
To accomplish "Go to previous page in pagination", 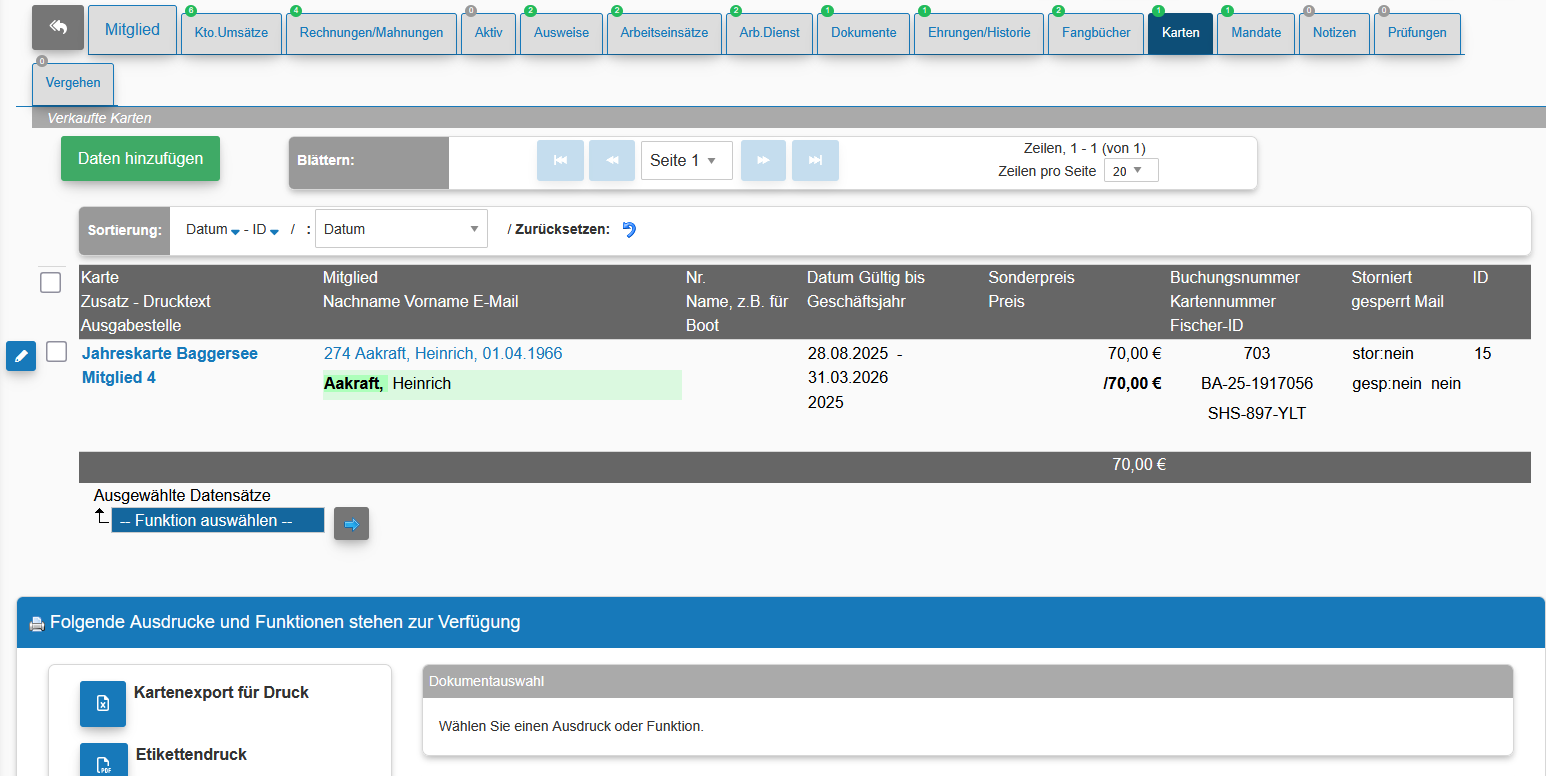I will click(x=612, y=160).
